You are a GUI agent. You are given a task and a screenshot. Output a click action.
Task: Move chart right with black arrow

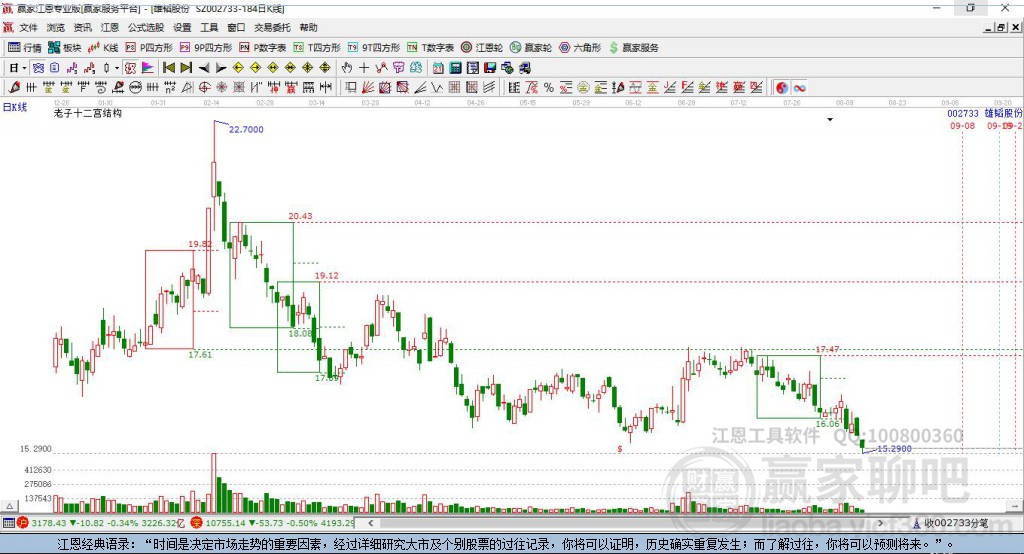click(x=221, y=68)
